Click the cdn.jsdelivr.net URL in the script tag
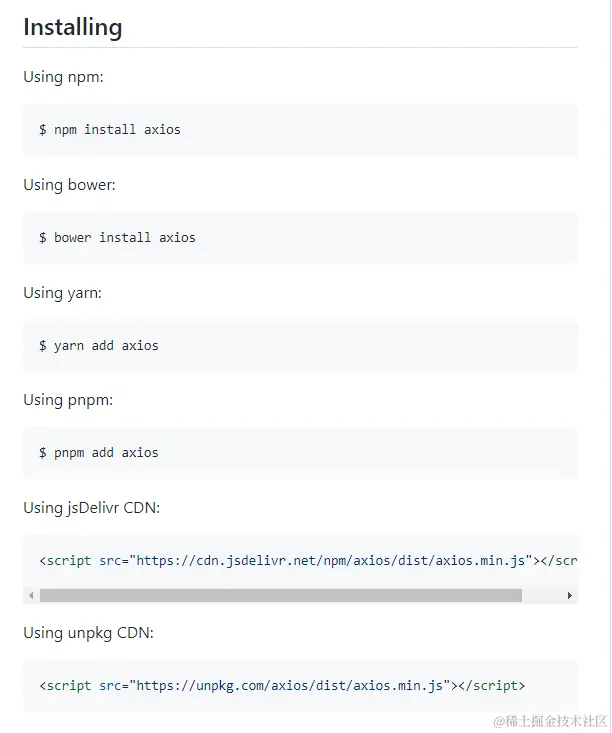Viewport: 612px width, 733px height. click(x=331, y=561)
